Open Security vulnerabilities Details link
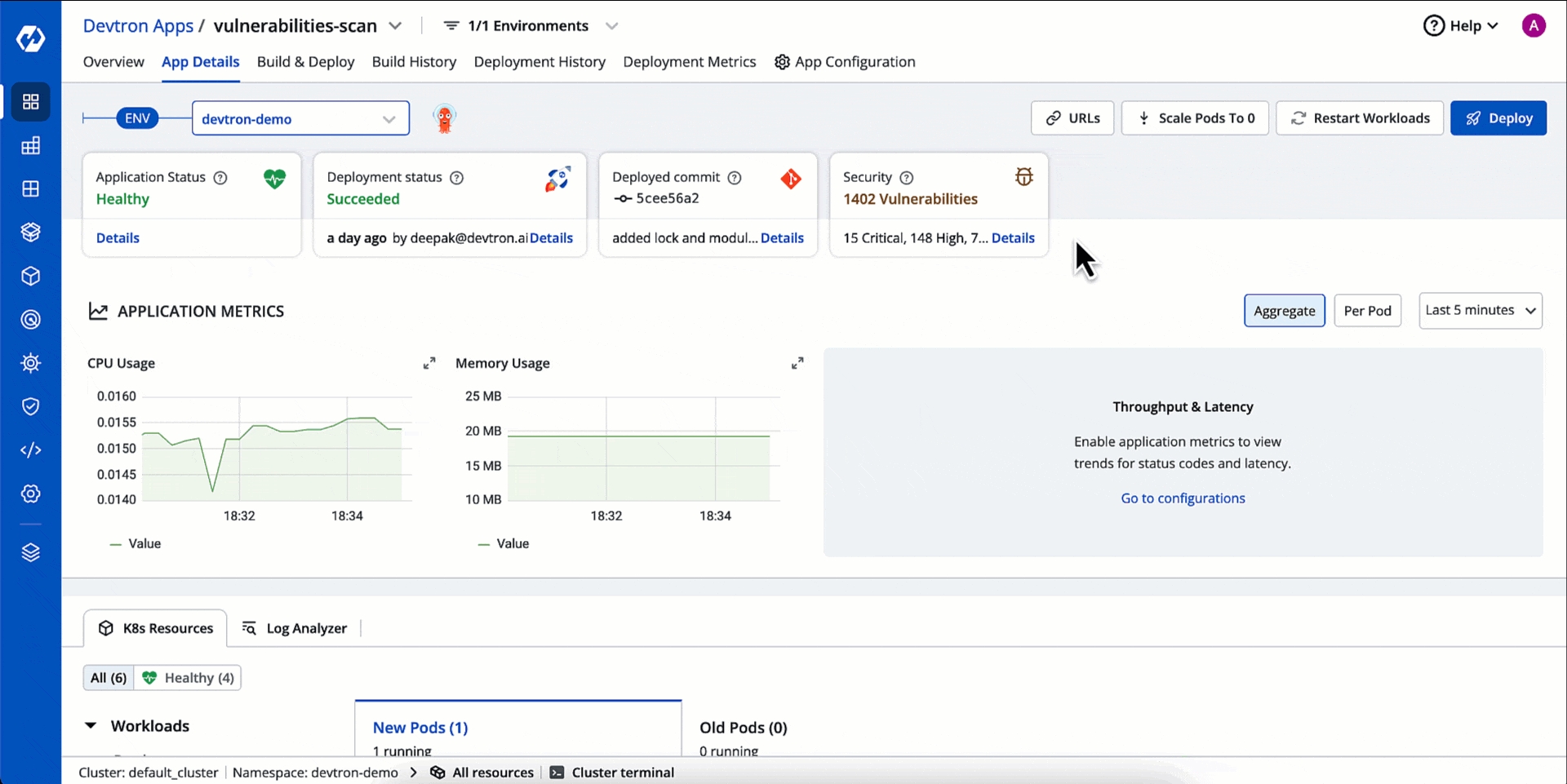 (1013, 238)
